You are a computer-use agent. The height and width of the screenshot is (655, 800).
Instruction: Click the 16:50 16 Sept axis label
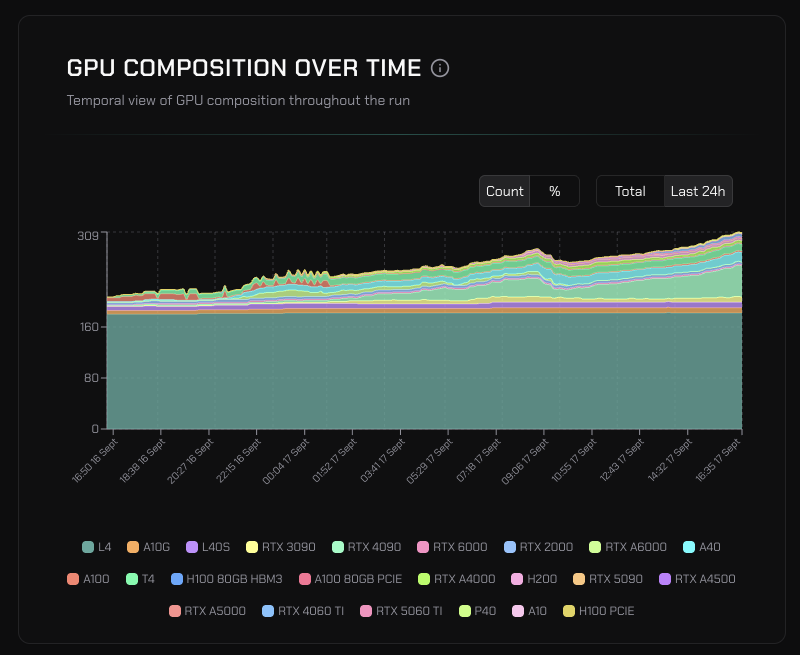coord(95,461)
